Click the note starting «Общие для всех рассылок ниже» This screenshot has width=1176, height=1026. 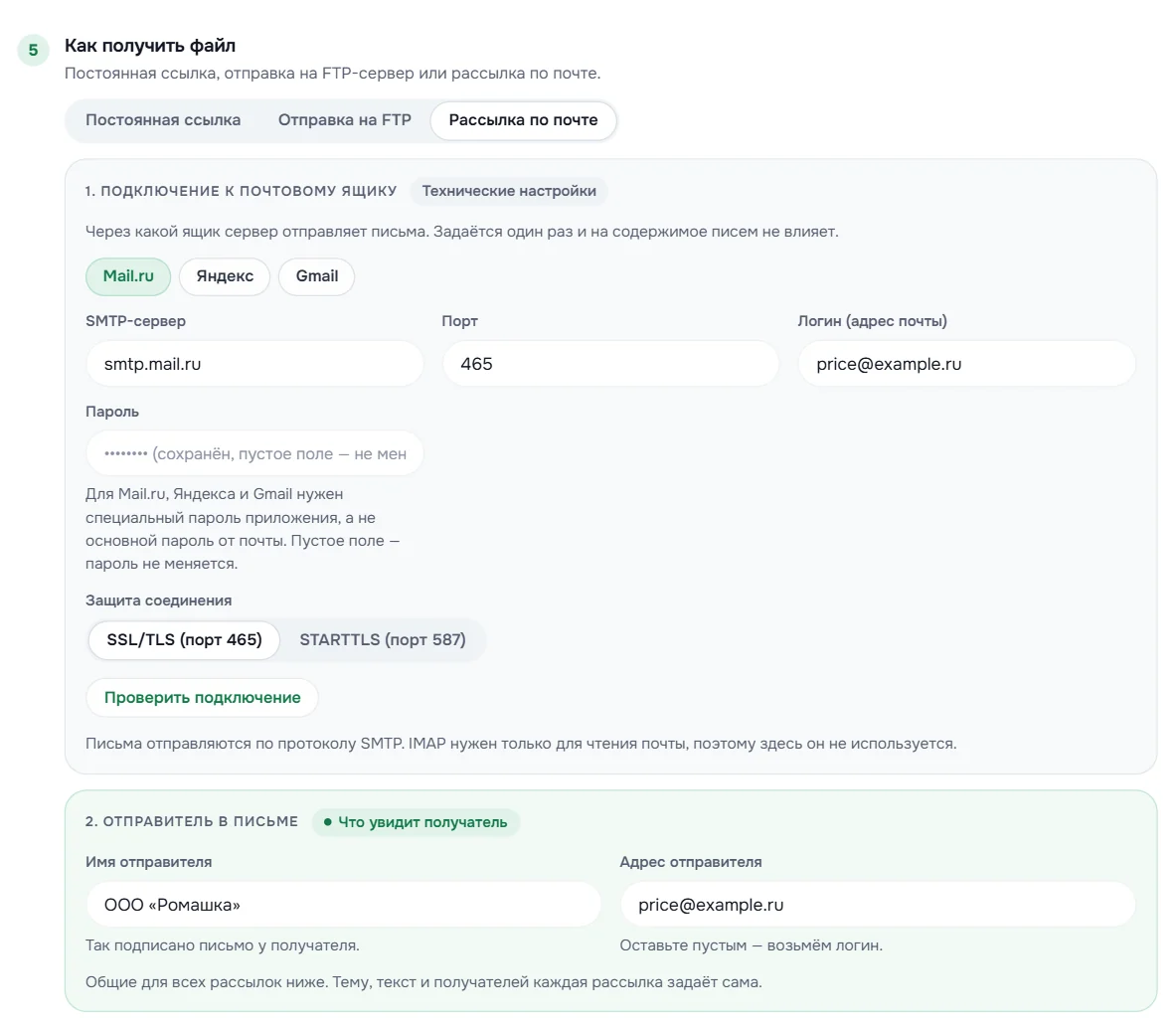pyautogui.click(x=423, y=982)
